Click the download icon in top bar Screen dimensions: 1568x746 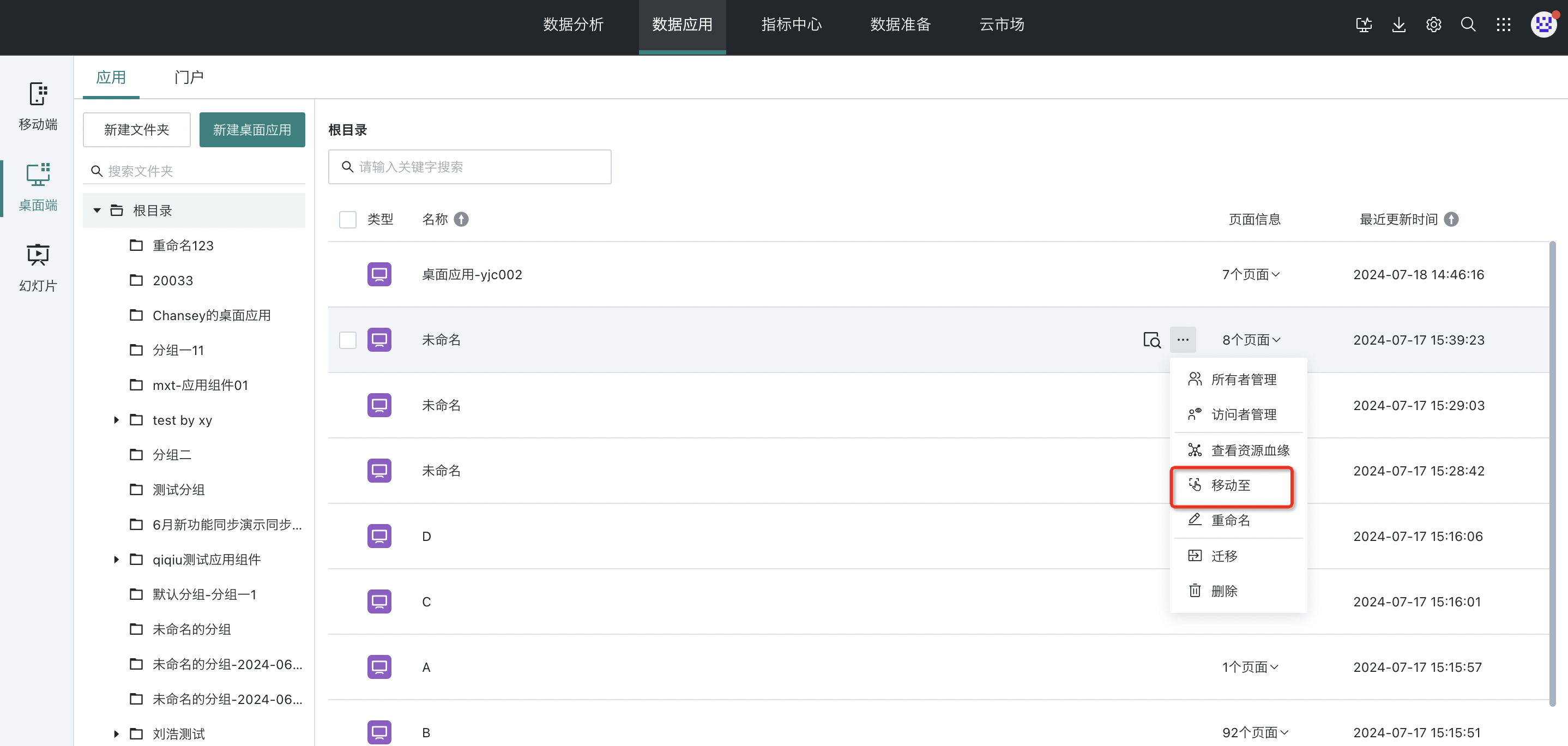[x=1399, y=25]
